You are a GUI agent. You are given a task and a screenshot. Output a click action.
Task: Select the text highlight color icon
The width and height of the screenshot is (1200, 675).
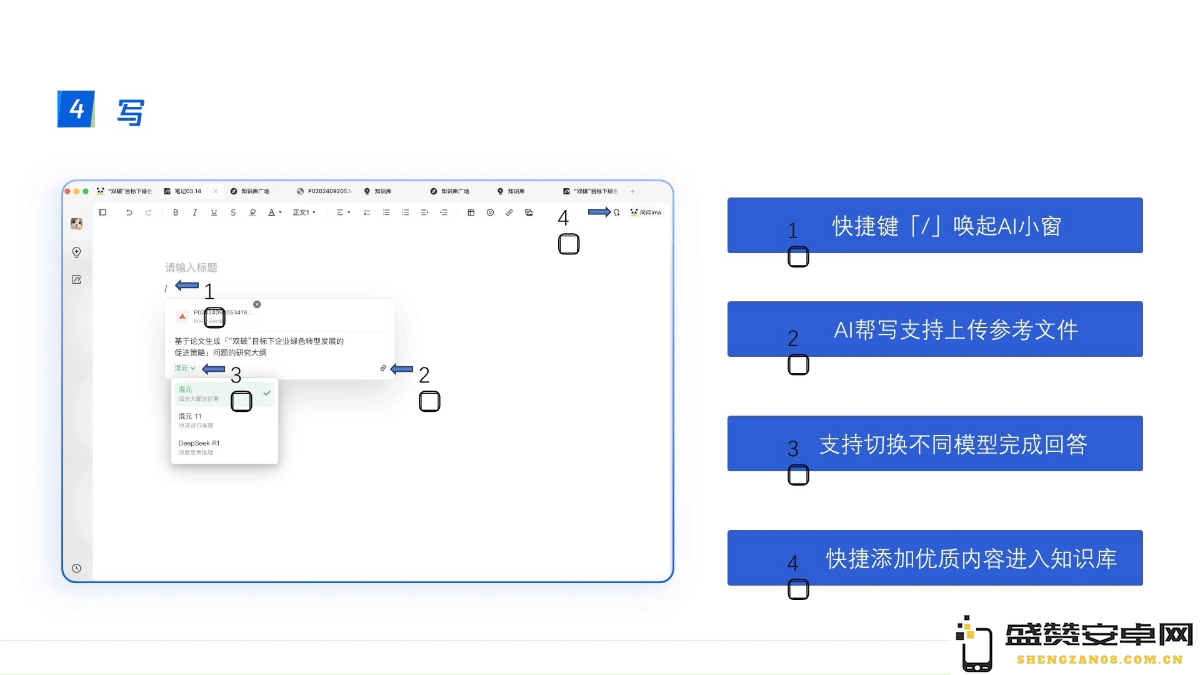click(252, 212)
